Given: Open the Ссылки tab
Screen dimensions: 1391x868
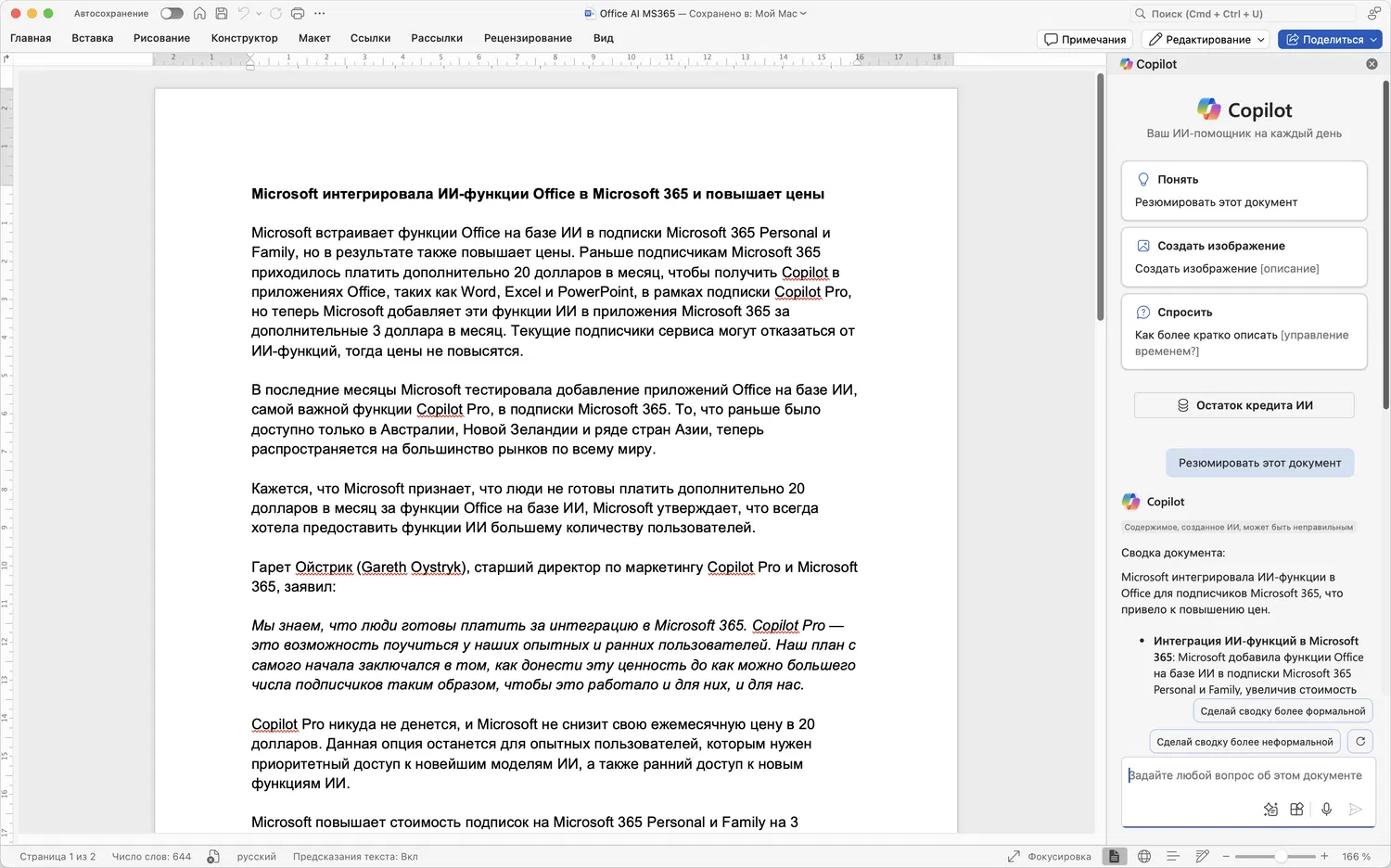Looking at the screenshot, I should click(370, 39).
